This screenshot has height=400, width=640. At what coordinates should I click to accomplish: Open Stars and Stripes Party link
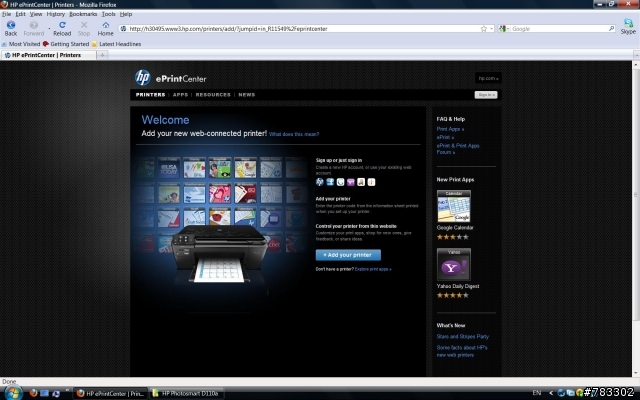click(x=462, y=337)
